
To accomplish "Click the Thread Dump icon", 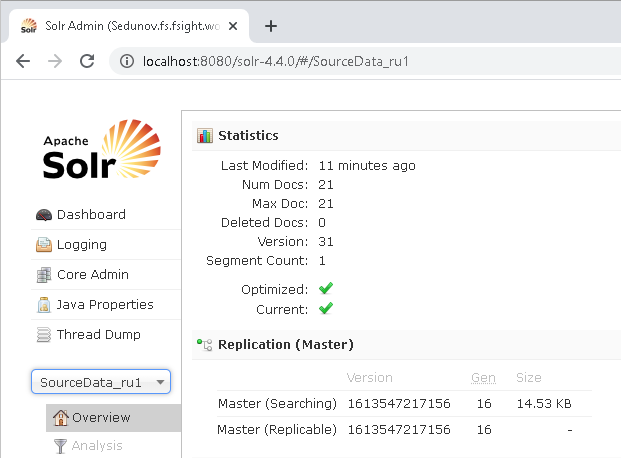I will [43, 335].
